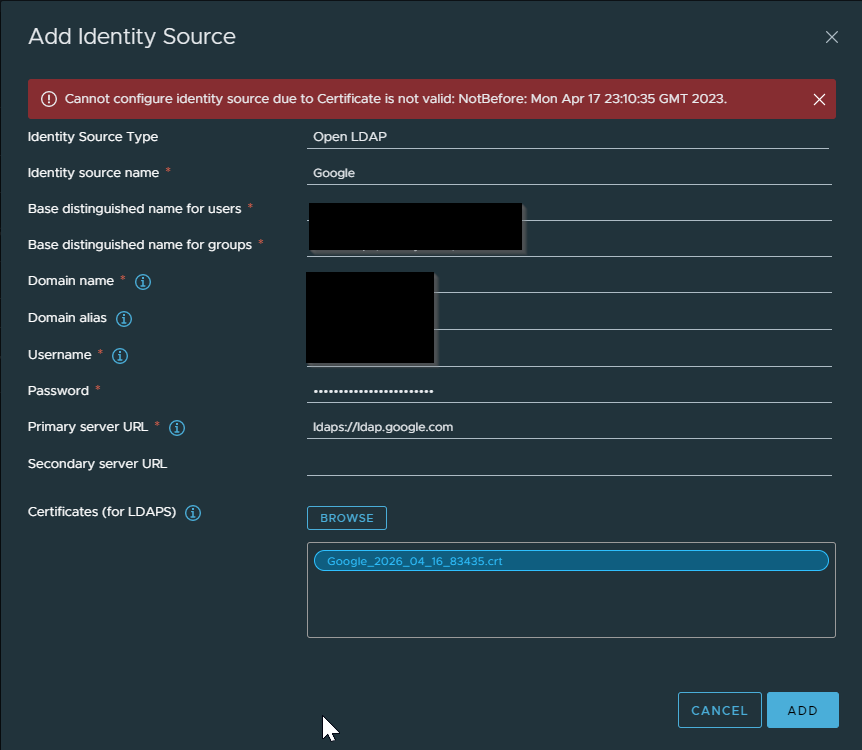The width and height of the screenshot is (862, 750).
Task: Click the ADD button to submit
Action: pos(802,710)
